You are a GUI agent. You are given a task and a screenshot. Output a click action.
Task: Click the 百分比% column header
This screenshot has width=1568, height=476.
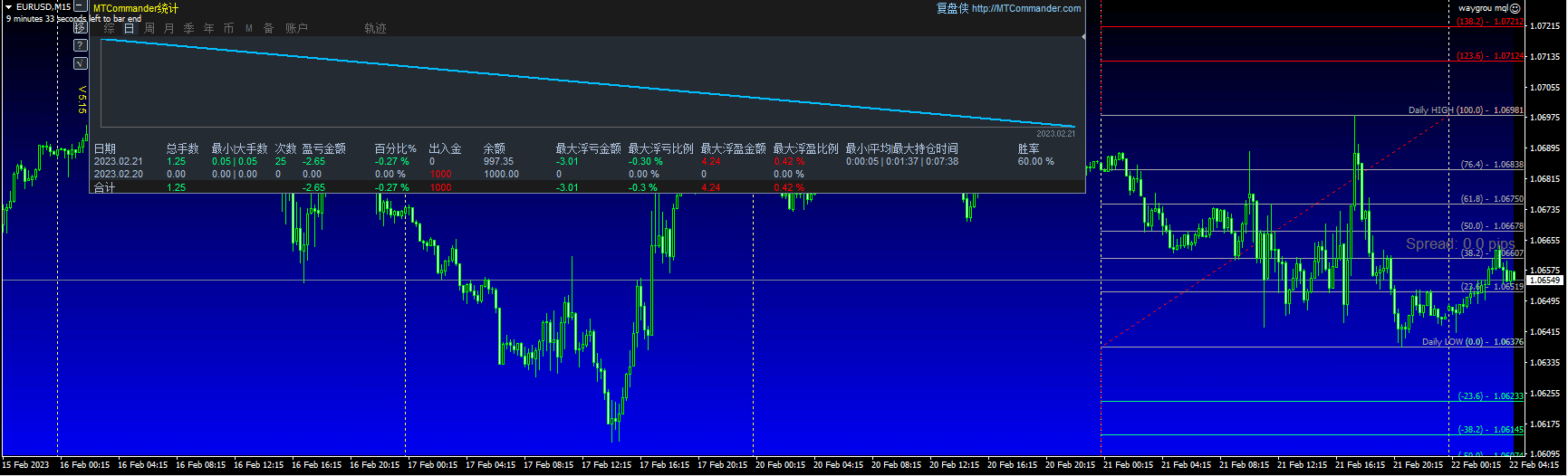coord(395,148)
